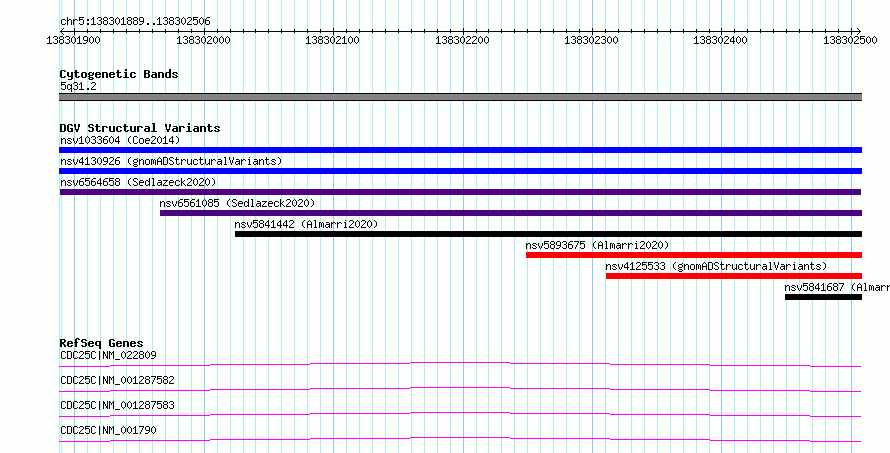Image resolution: width=890 pixels, height=453 pixels.
Task: Click ruler position 138302200
Action: [462, 40]
